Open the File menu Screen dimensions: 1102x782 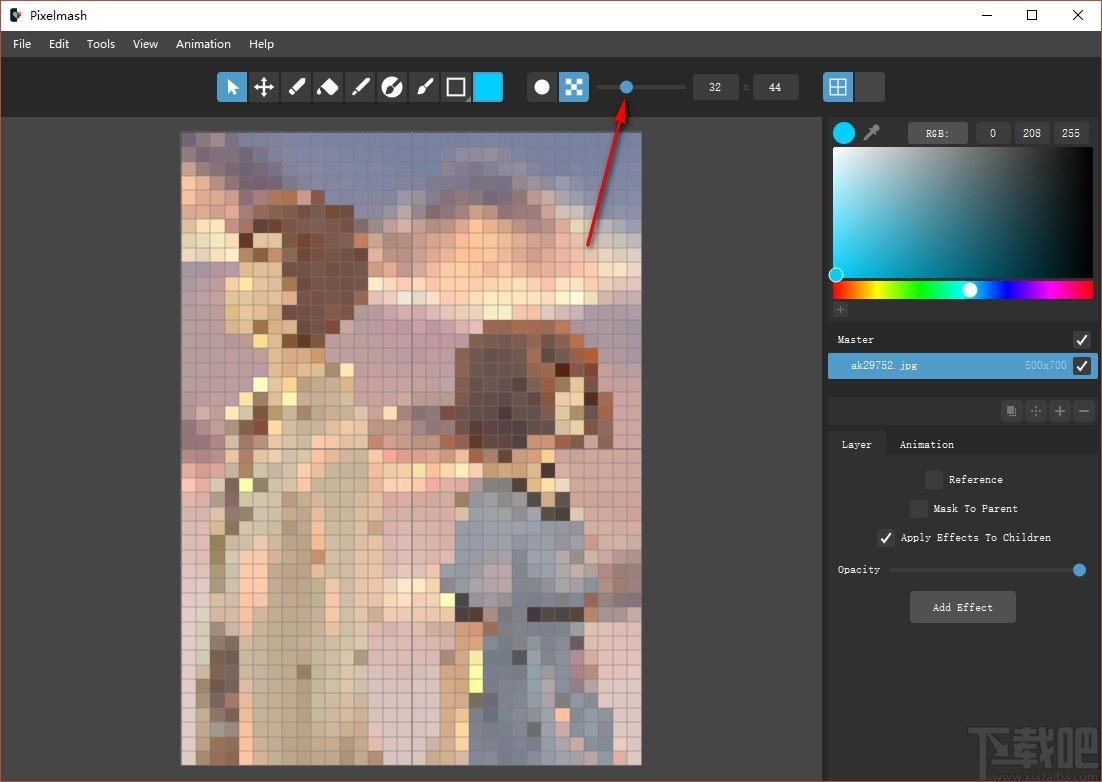(x=22, y=44)
